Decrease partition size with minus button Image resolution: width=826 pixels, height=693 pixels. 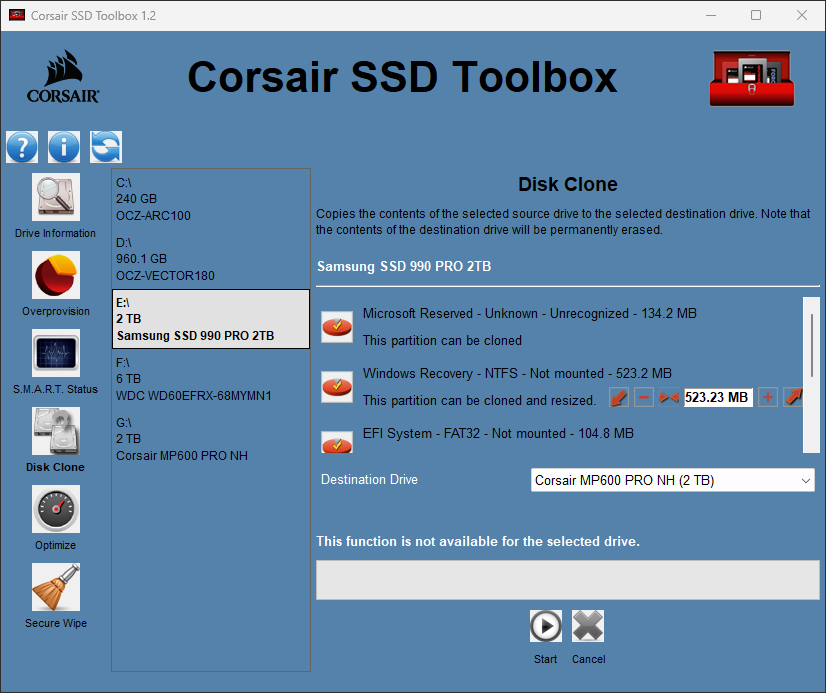(x=644, y=398)
